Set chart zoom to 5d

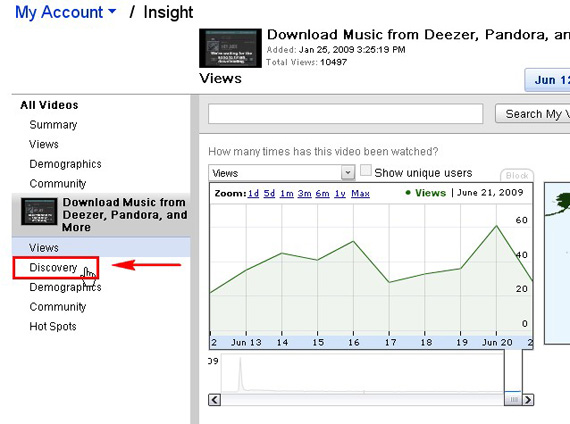pos(269,193)
